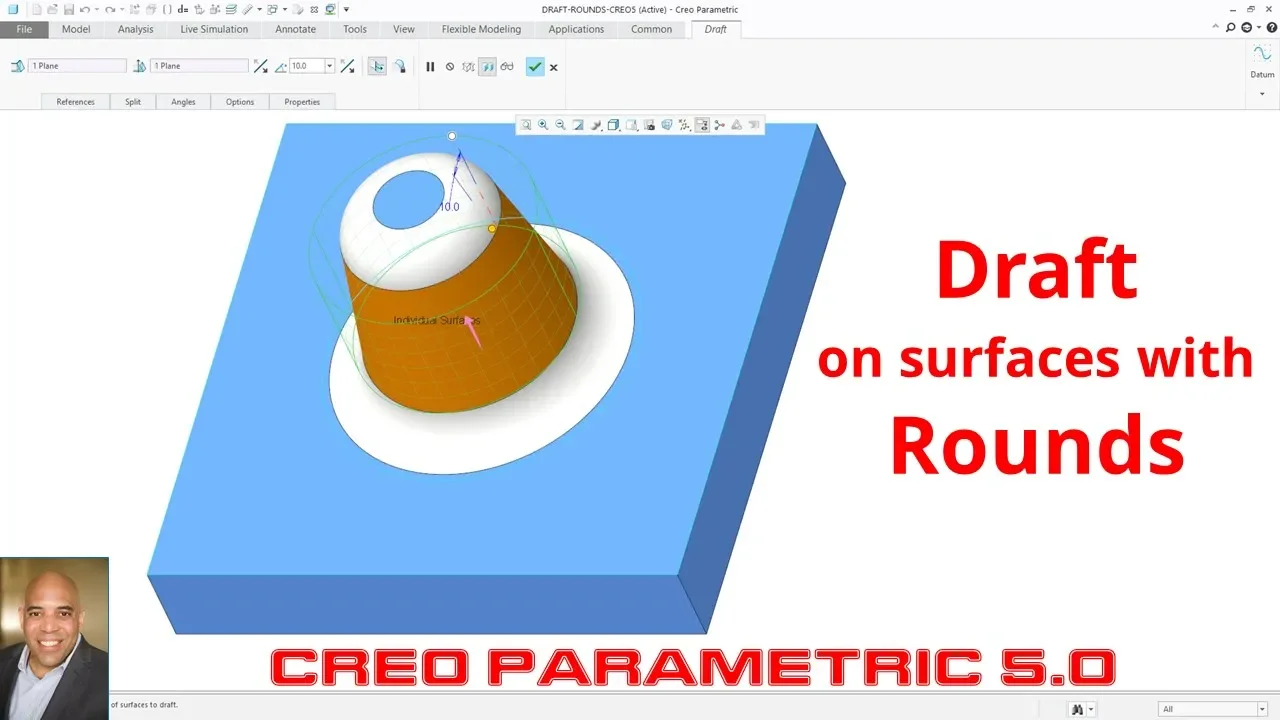Collapse the ribbon with the up chevron
The width and height of the screenshot is (1280, 720).
pyautogui.click(x=1215, y=26)
